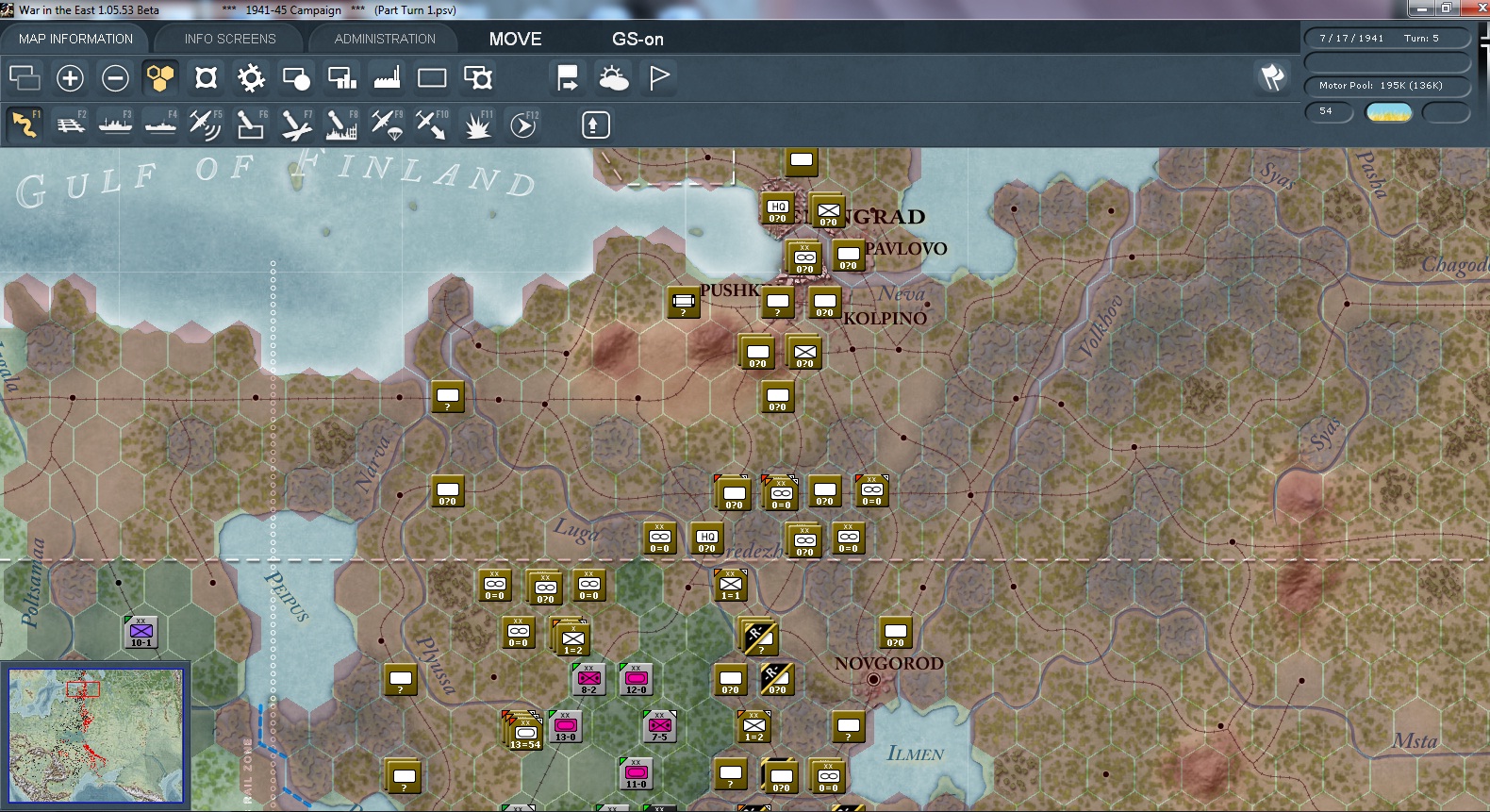Click the Novgorod city marker
The height and width of the screenshot is (812, 1490).
[873, 679]
